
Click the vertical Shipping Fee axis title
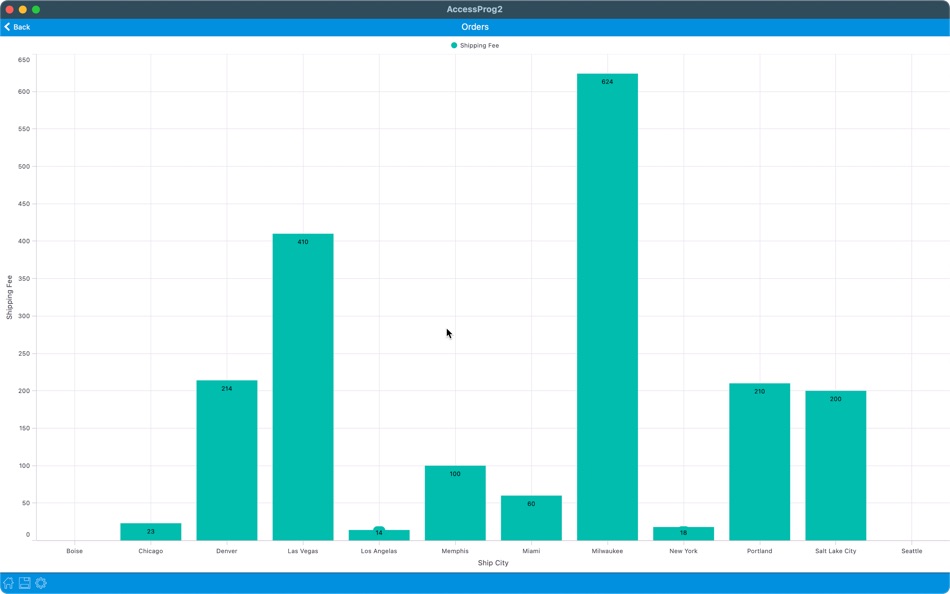pyautogui.click(x=9, y=297)
